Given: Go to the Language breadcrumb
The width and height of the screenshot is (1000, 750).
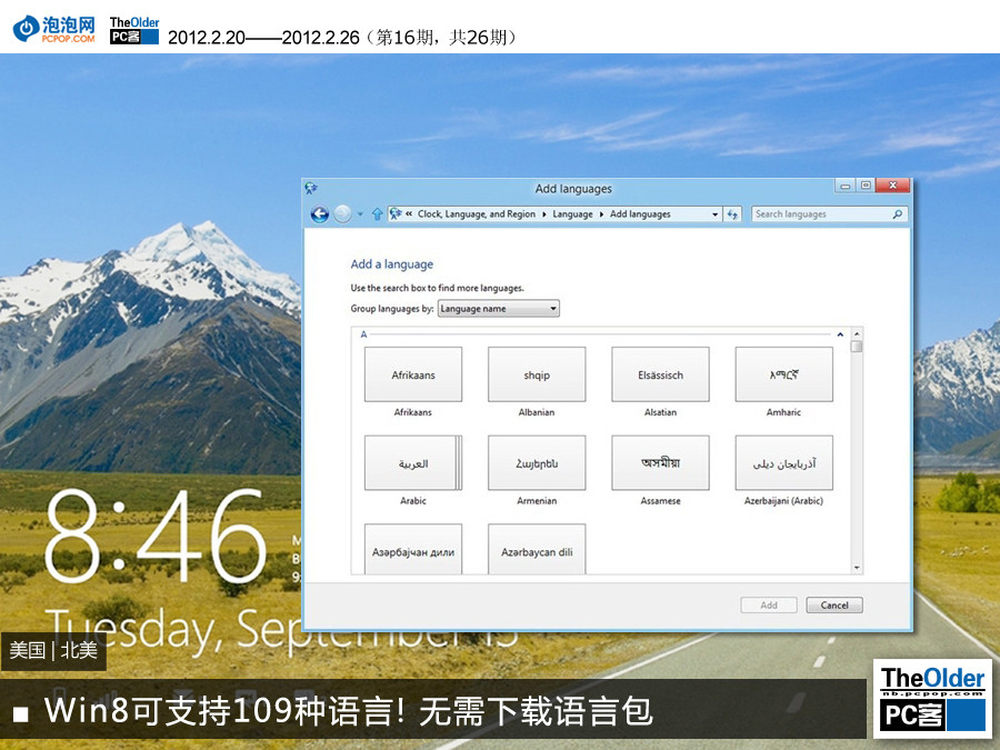Looking at the screenshot, I should pyautogui.click(x=572, y=214).
